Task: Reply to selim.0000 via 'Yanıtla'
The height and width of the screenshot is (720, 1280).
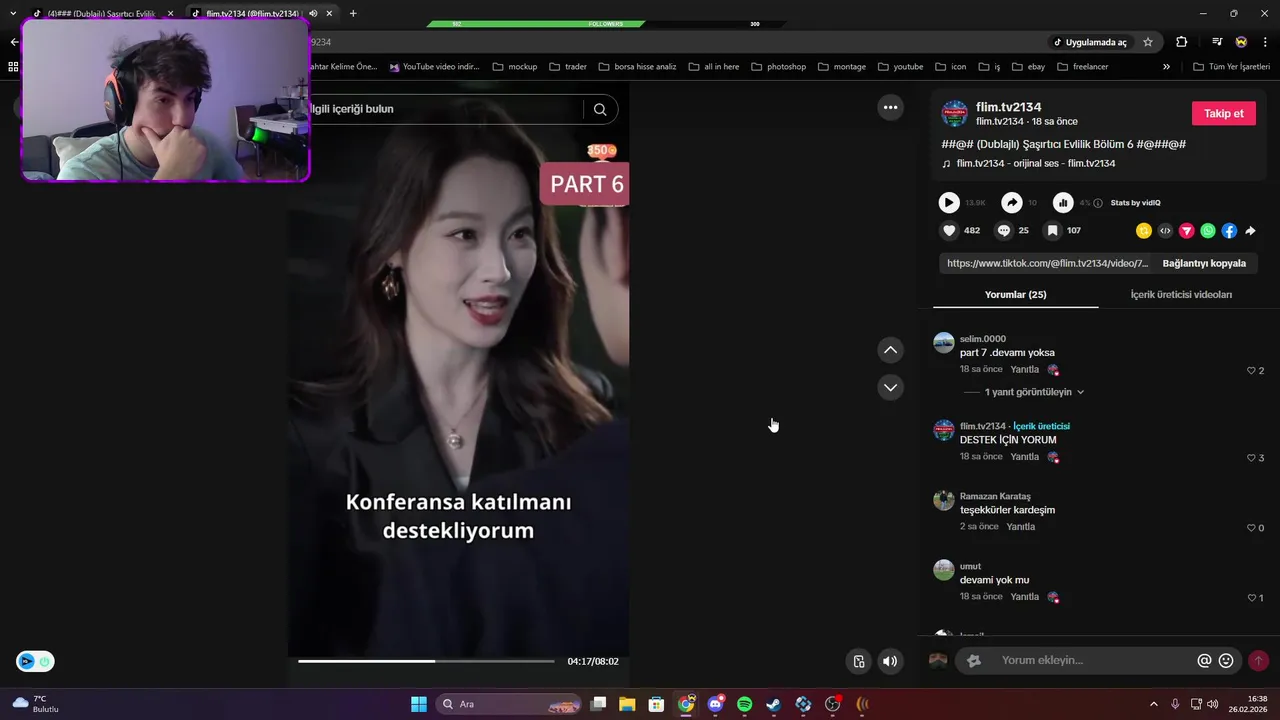Action: pyautogui.click(x=1025, y=369)
